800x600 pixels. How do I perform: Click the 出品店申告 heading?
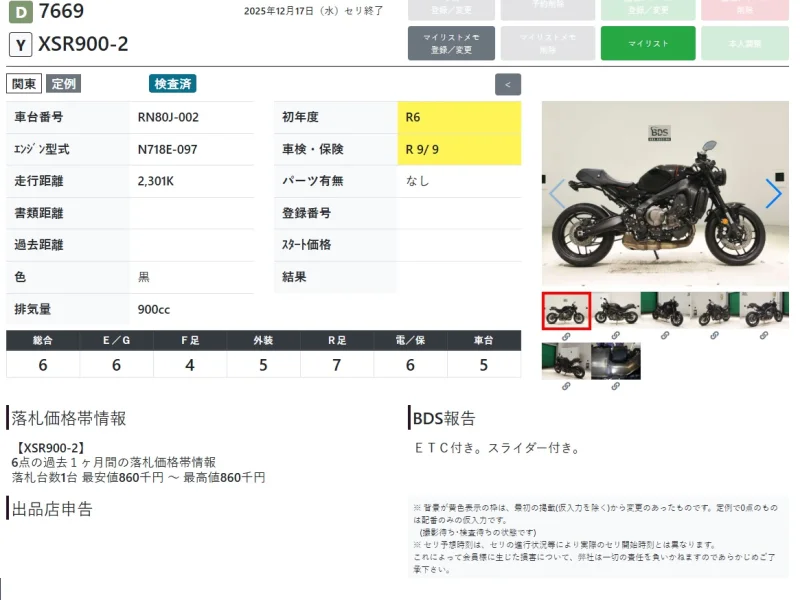pos(52,509)
